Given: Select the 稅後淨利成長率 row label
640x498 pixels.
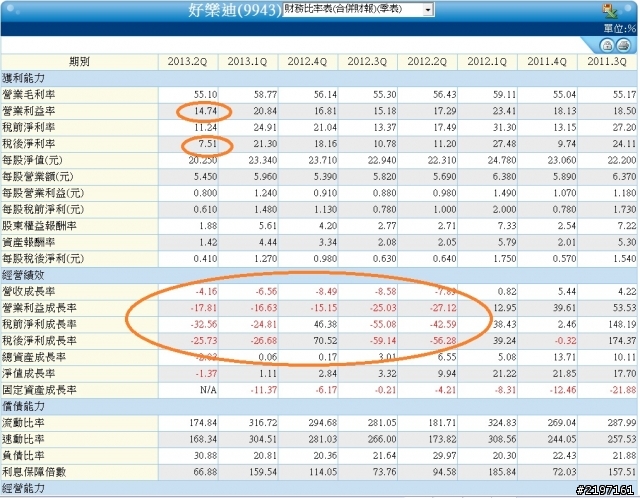Looking at the screenshot, I should (x=39, y=341).
